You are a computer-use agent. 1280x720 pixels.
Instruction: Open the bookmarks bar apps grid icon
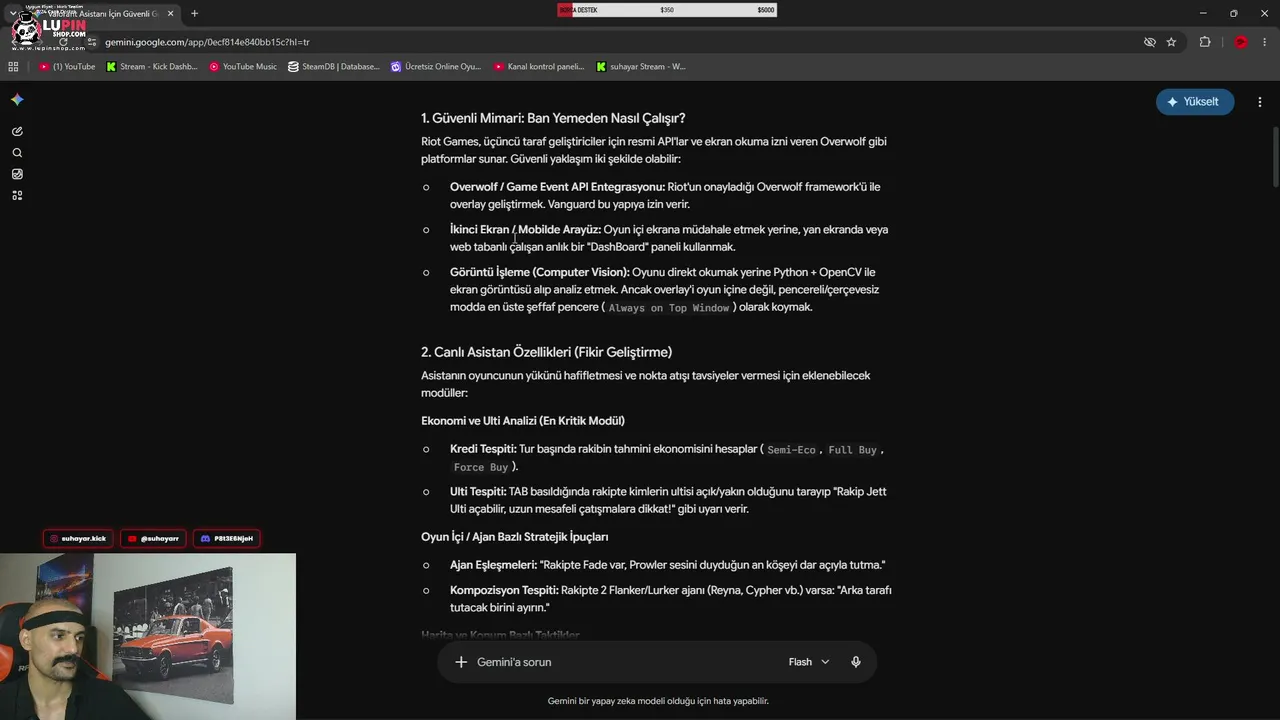(x=13, y=67)
